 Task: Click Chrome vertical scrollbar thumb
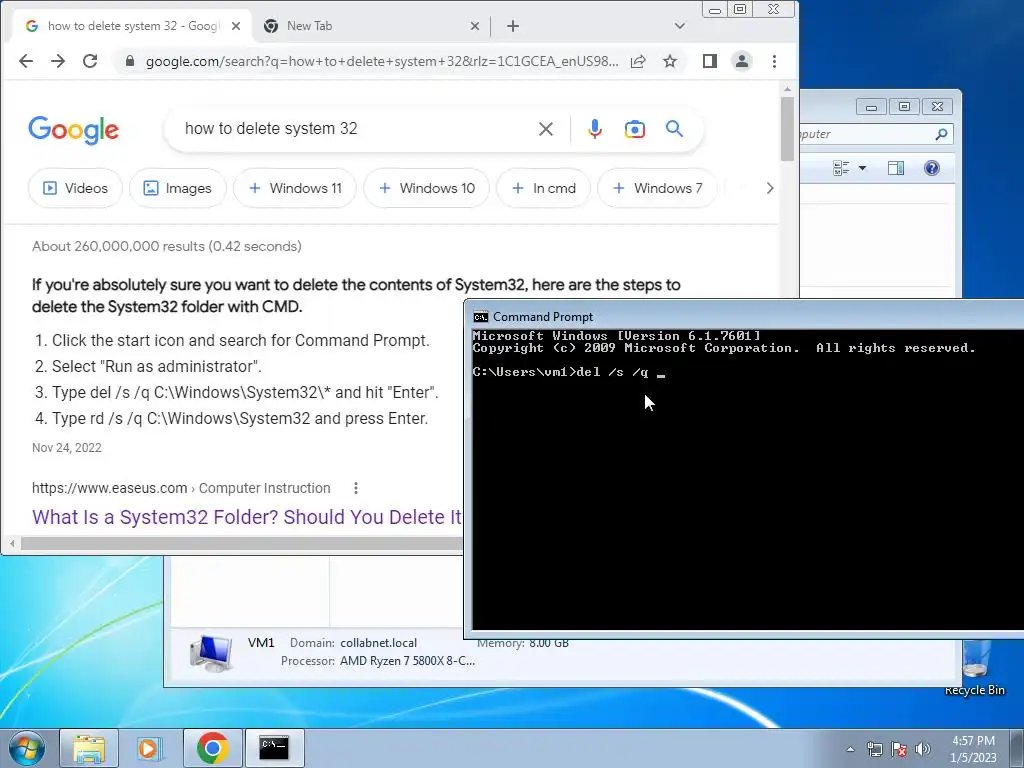(x=787, y=128)
